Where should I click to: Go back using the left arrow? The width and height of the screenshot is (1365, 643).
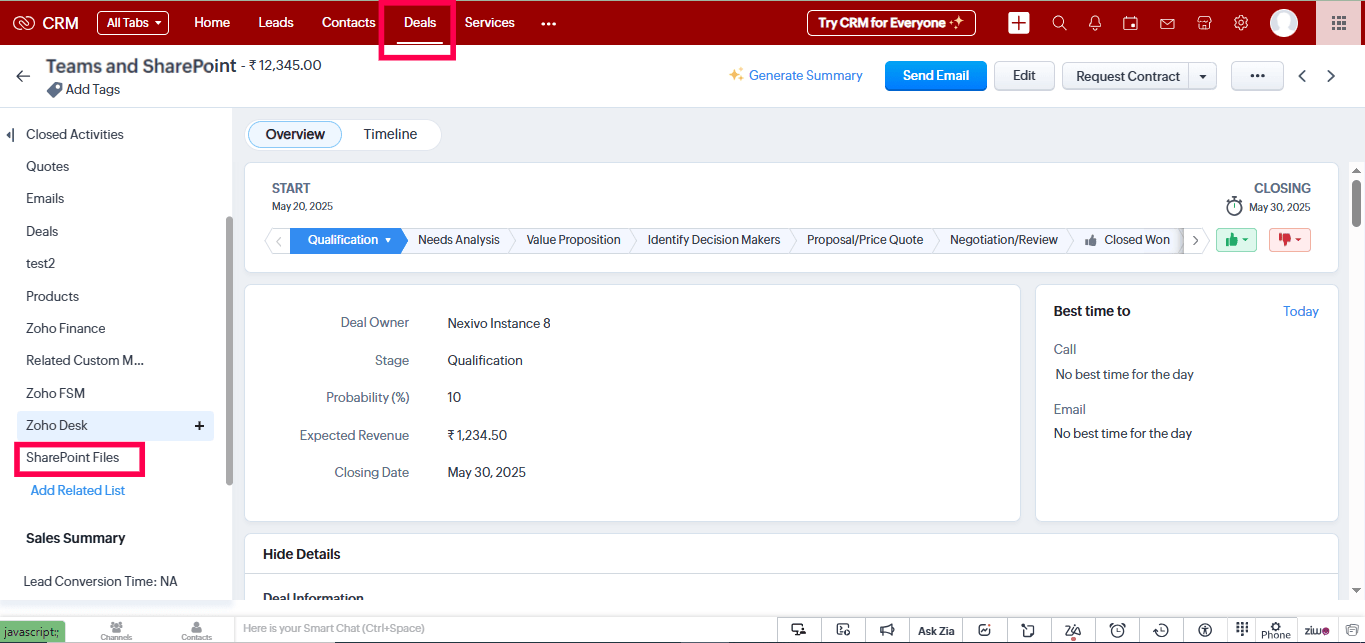click(23, 76)
